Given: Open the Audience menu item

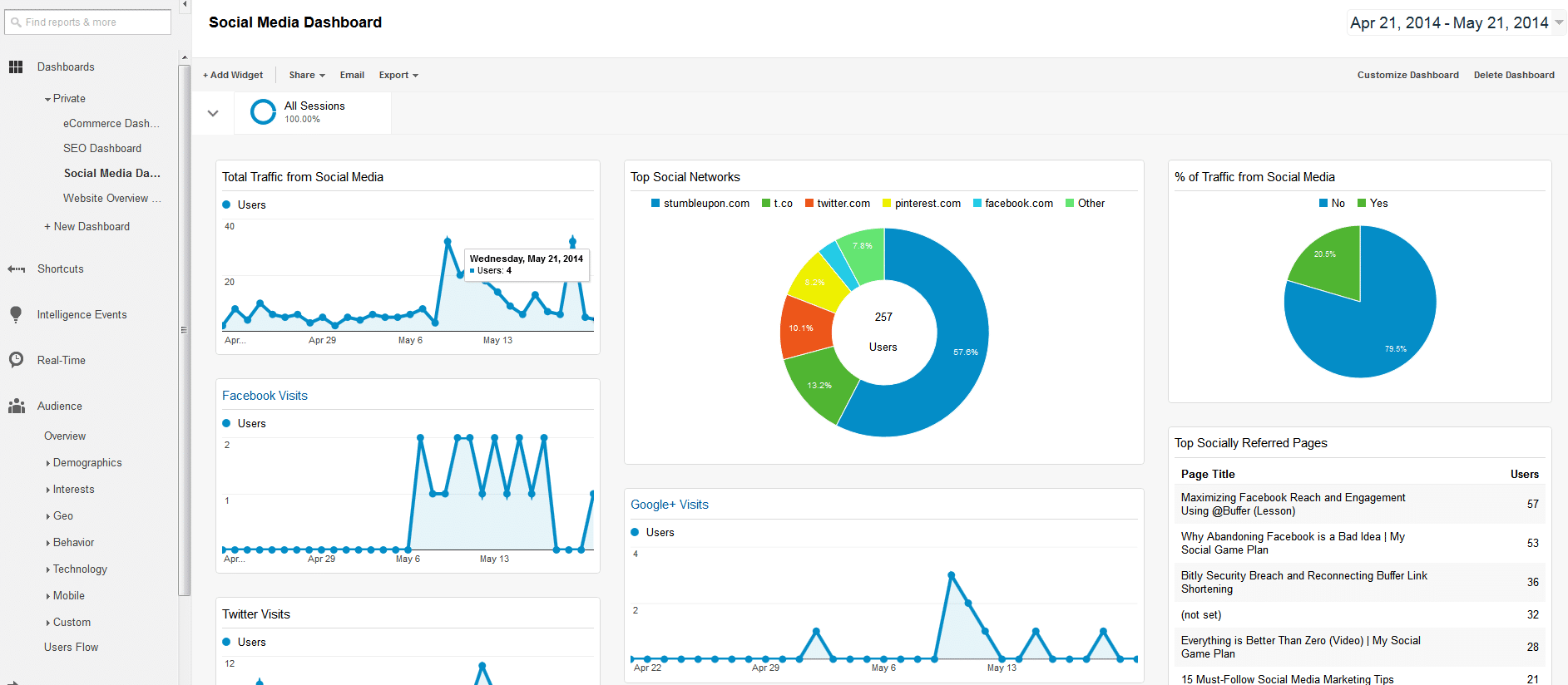Looking at the screenshot, I should 60,407.
